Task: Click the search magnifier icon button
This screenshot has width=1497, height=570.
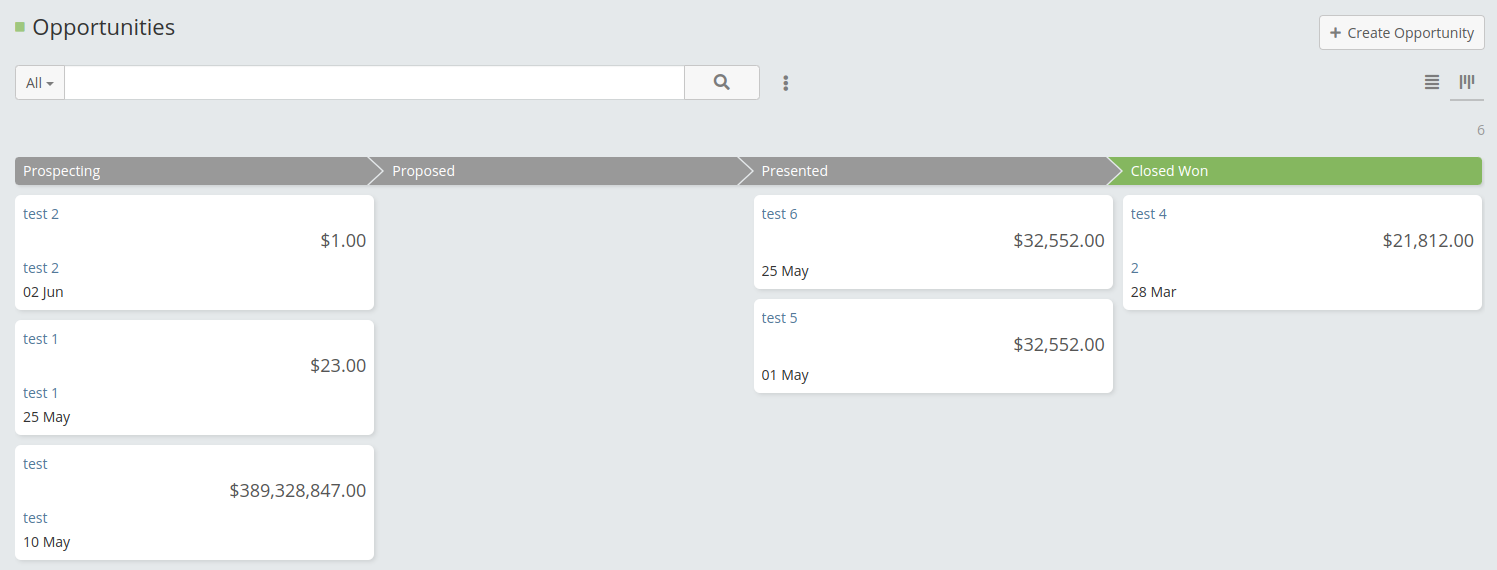Action: pos(721,83)
